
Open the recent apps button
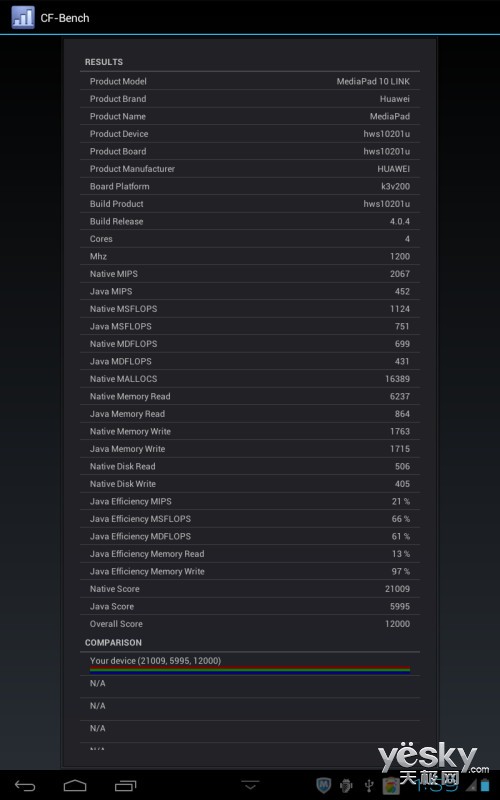[126, 785]
